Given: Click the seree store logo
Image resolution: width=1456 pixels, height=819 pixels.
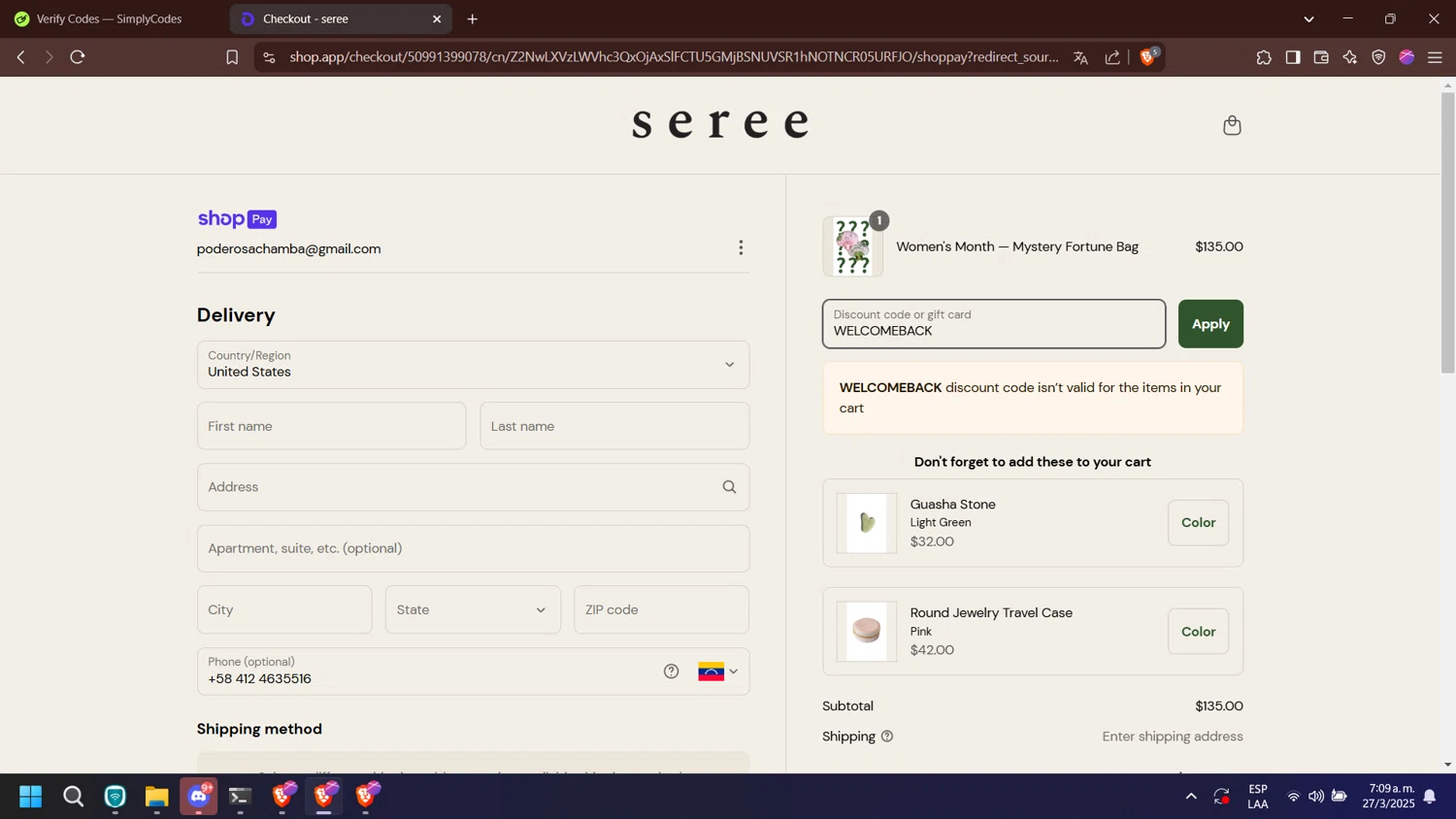Looking at the screenshot, I should (x=720, y=124).
